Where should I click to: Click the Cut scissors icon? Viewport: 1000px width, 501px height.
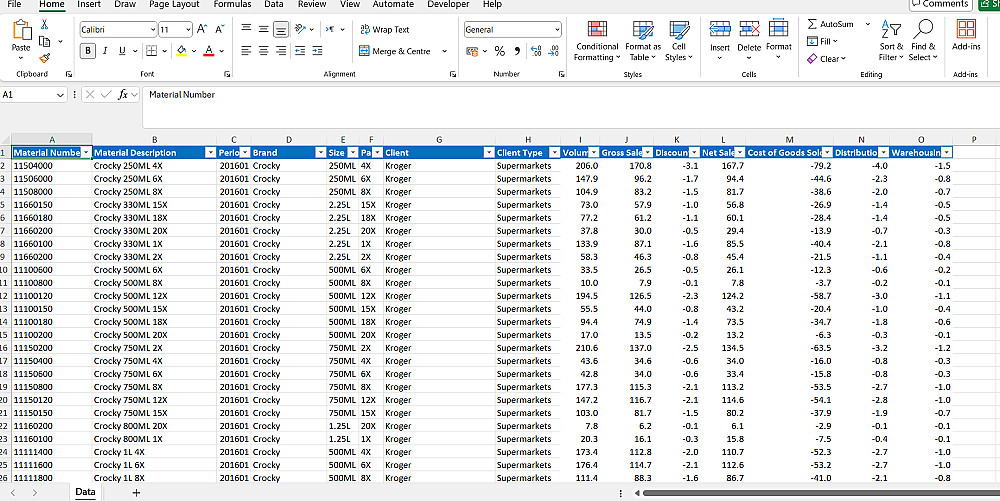45,24
